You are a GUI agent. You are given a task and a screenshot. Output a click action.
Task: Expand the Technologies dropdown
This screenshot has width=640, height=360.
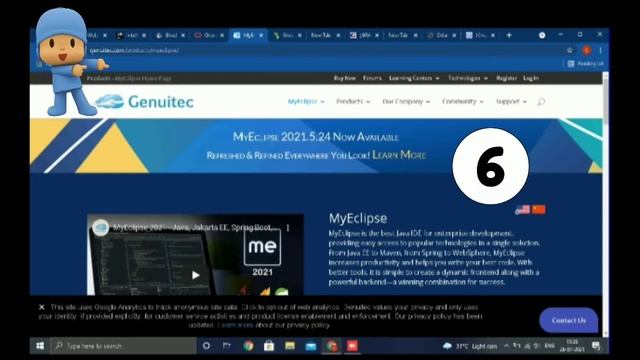(468, 78)
